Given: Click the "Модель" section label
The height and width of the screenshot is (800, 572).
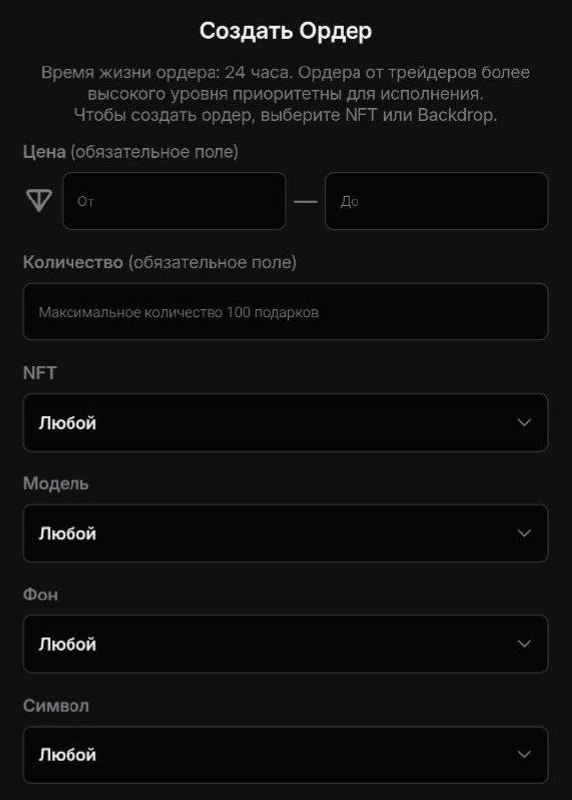Looking at the screenshot, I should coord(56,484).
